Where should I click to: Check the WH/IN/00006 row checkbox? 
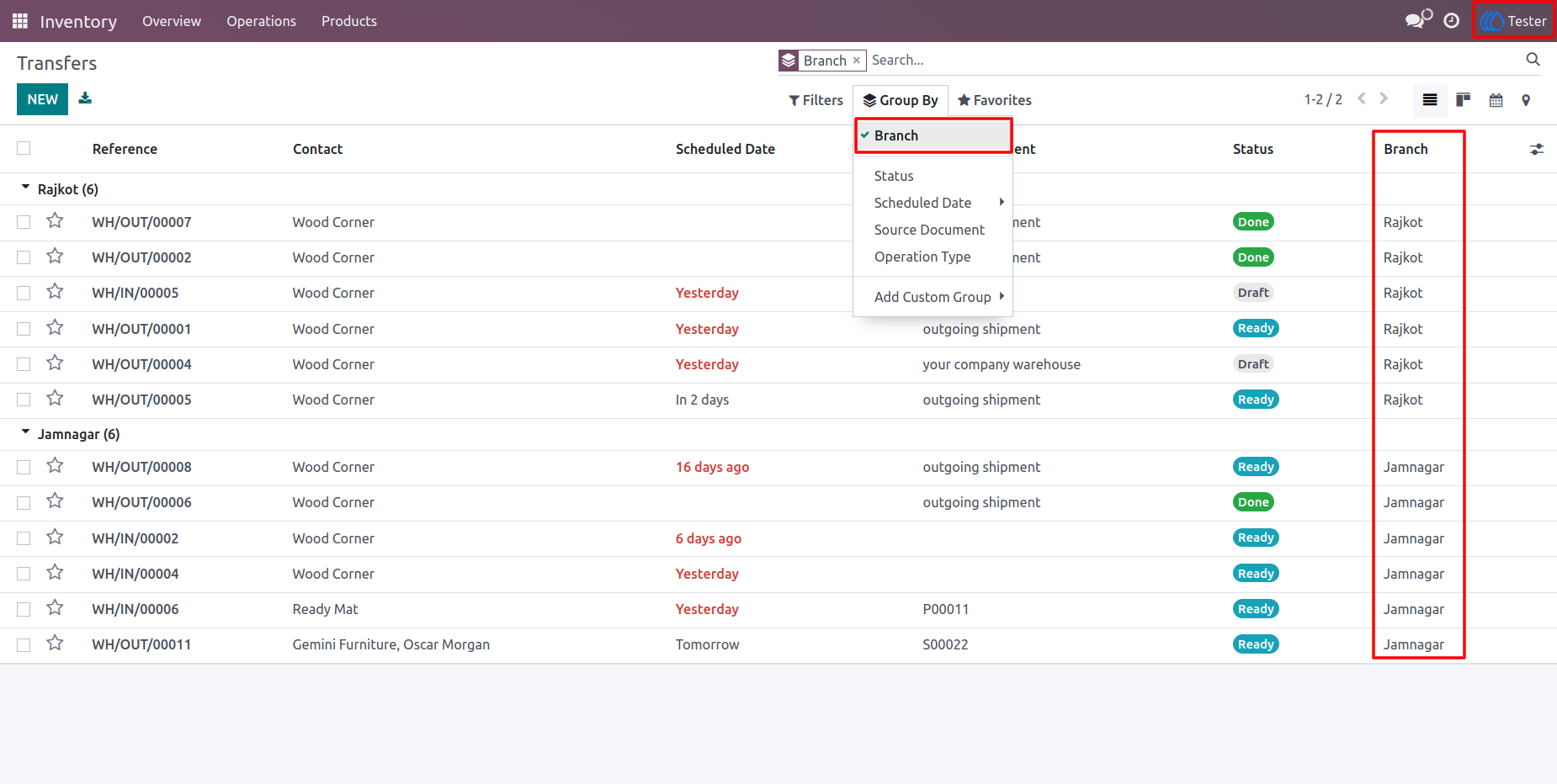[24, 609]
